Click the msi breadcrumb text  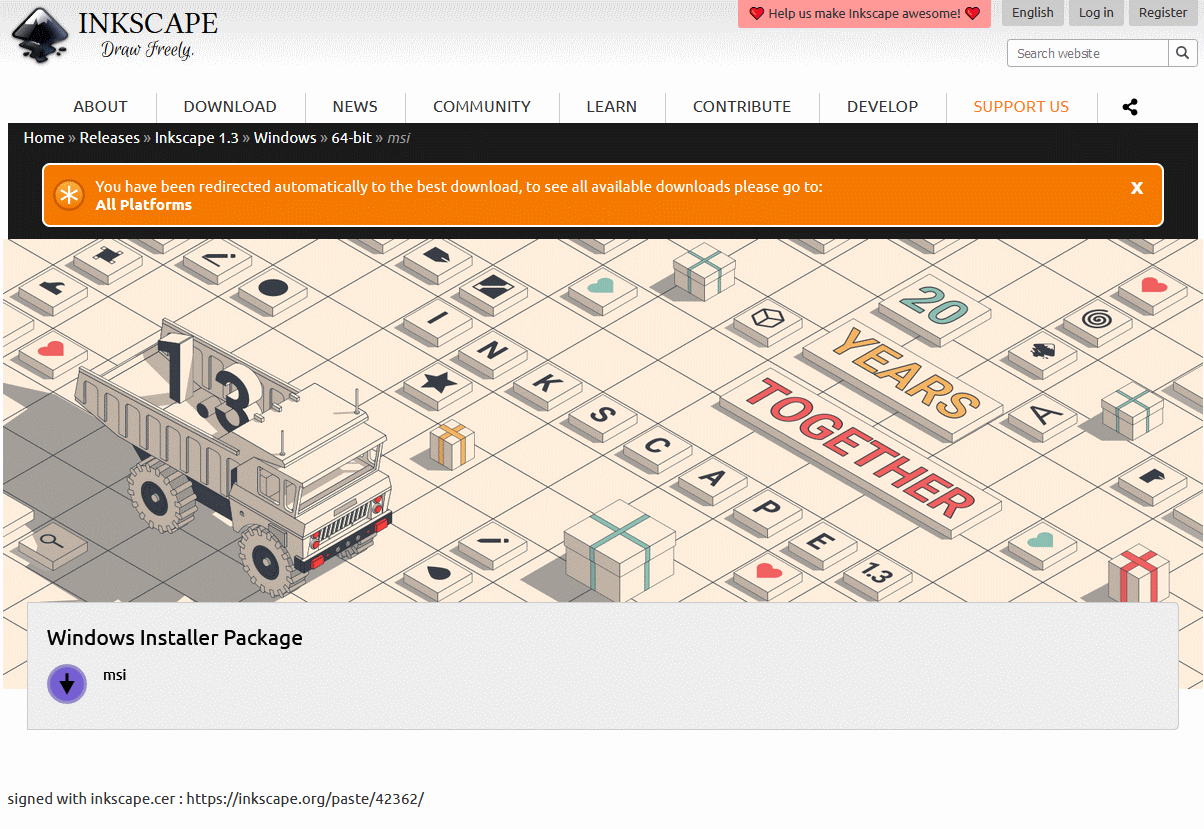[398, 138]
